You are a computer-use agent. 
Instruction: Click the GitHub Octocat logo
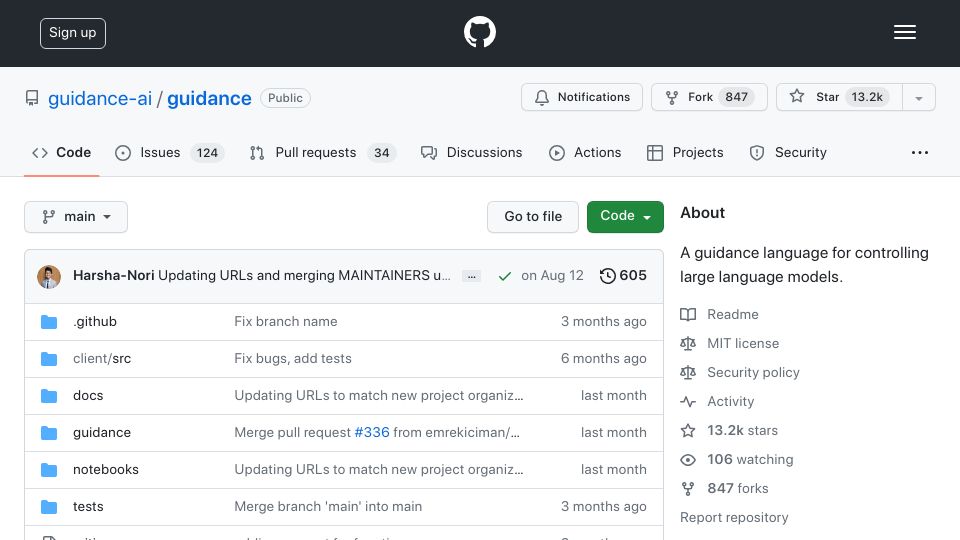pos(479,32)
